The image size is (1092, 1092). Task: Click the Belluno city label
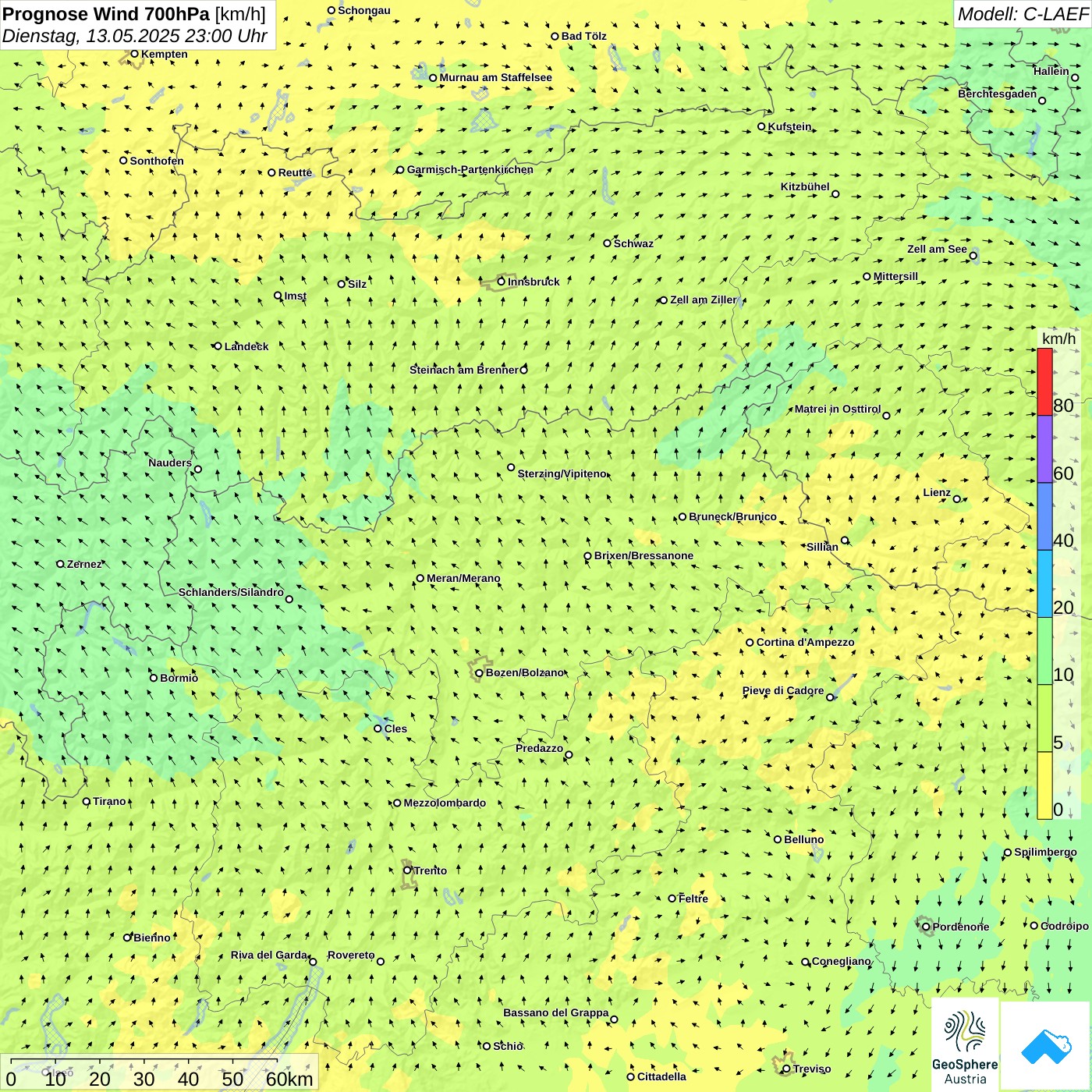pyautogui.click(x=803, y=839)
